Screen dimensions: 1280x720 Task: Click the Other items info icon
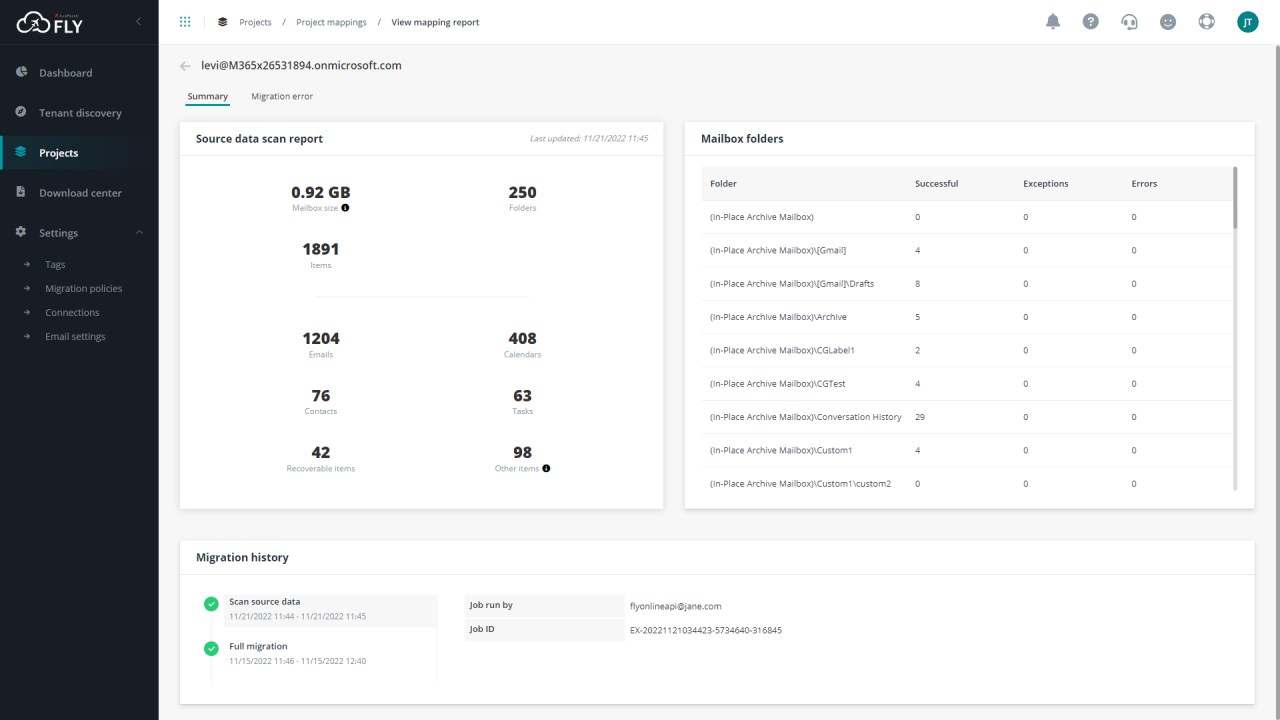pos(546,468)
